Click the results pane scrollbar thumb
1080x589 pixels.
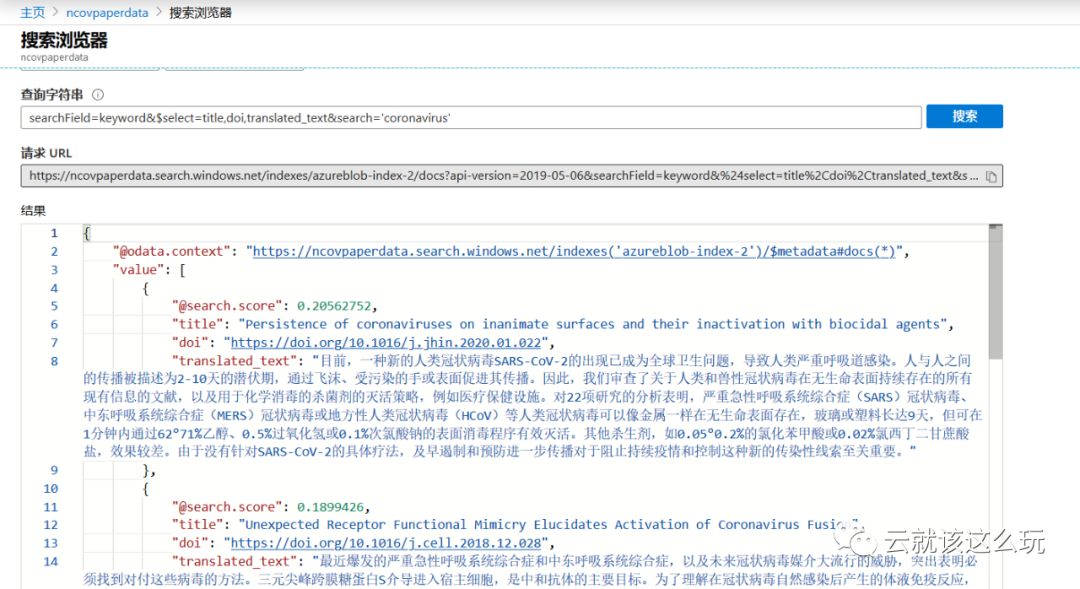click(x=995, y=293)
